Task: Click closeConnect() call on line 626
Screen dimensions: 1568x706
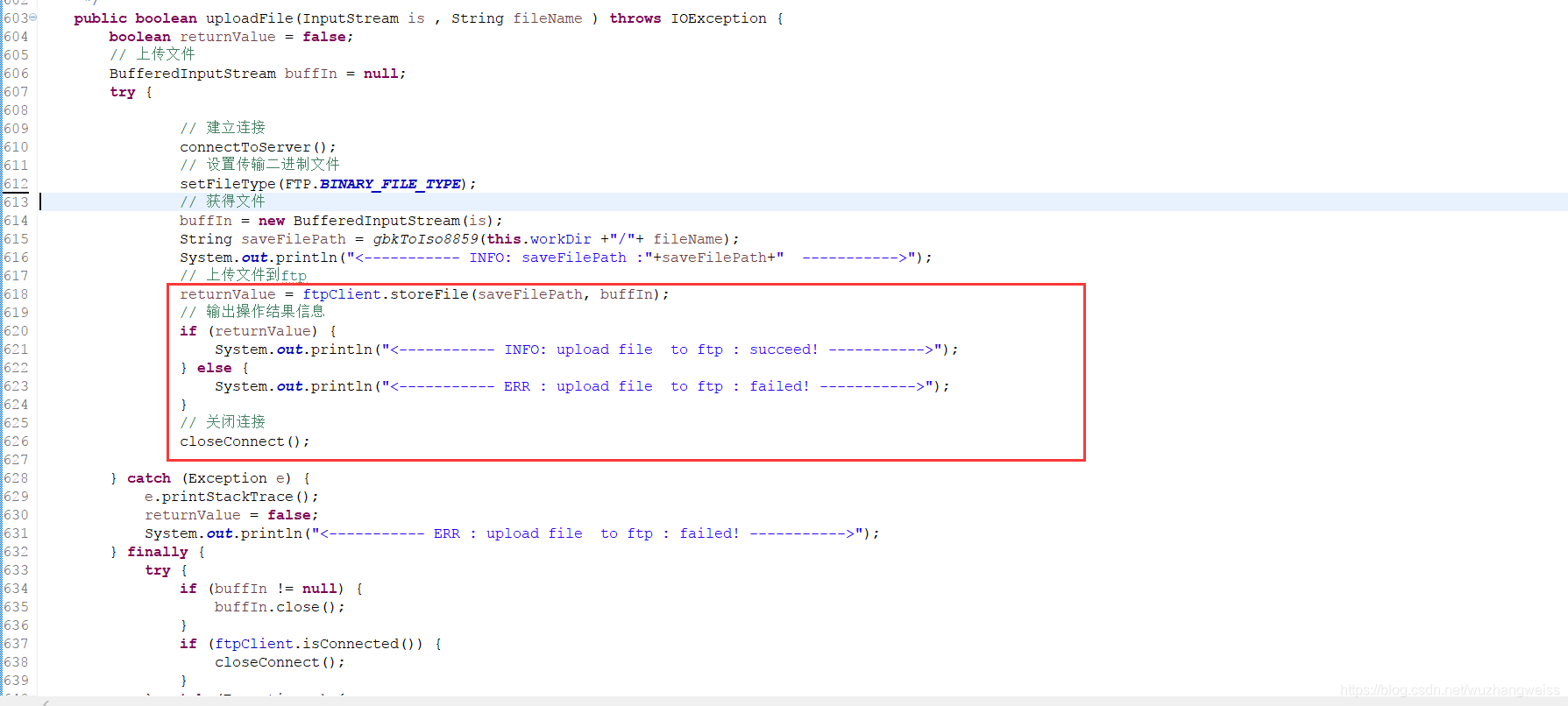Action: (x=245, y=441)
